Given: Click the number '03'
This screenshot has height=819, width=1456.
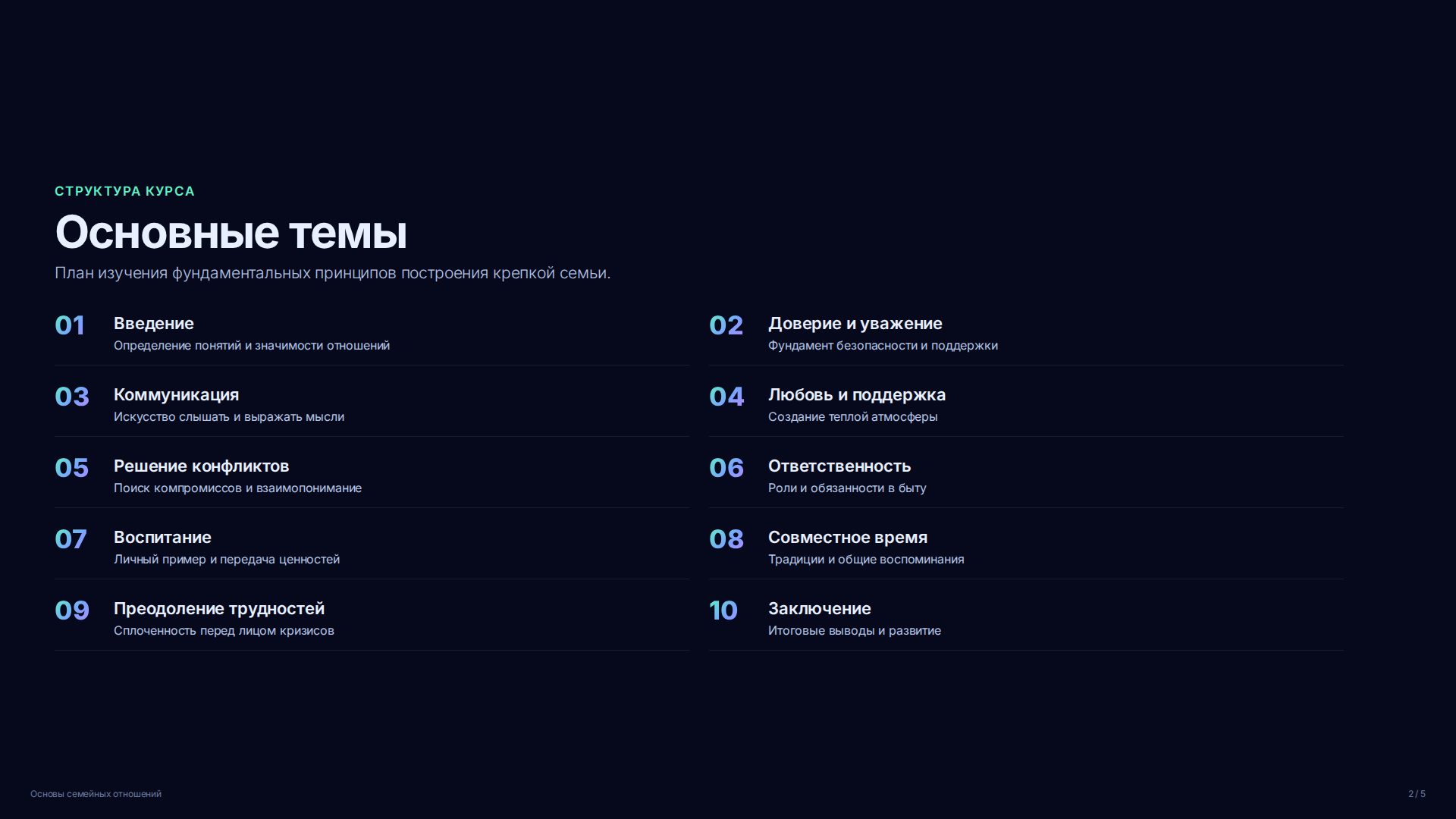Looking at the screenshot, I should point(72,397).
